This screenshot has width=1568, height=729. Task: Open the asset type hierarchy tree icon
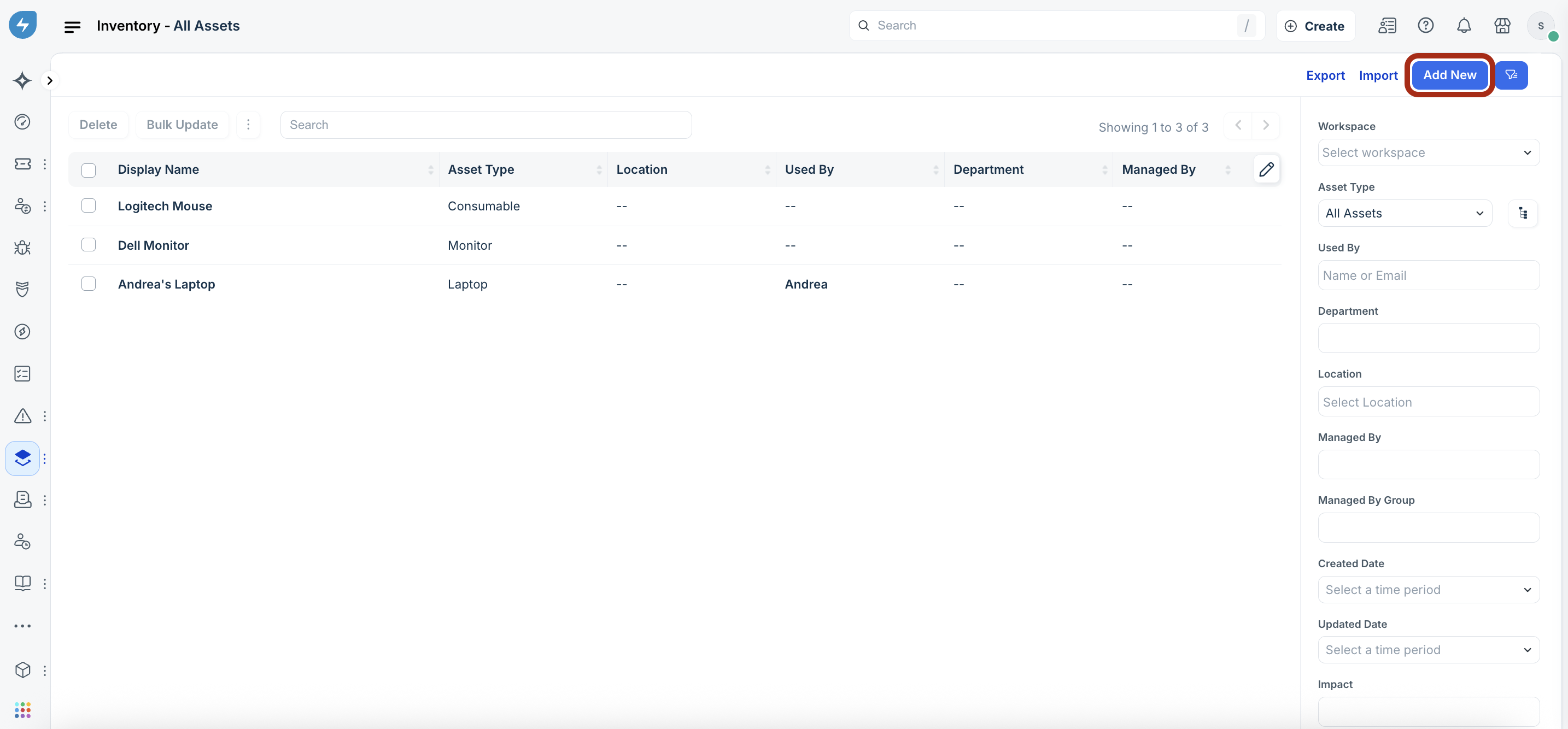pos(1523,213)
